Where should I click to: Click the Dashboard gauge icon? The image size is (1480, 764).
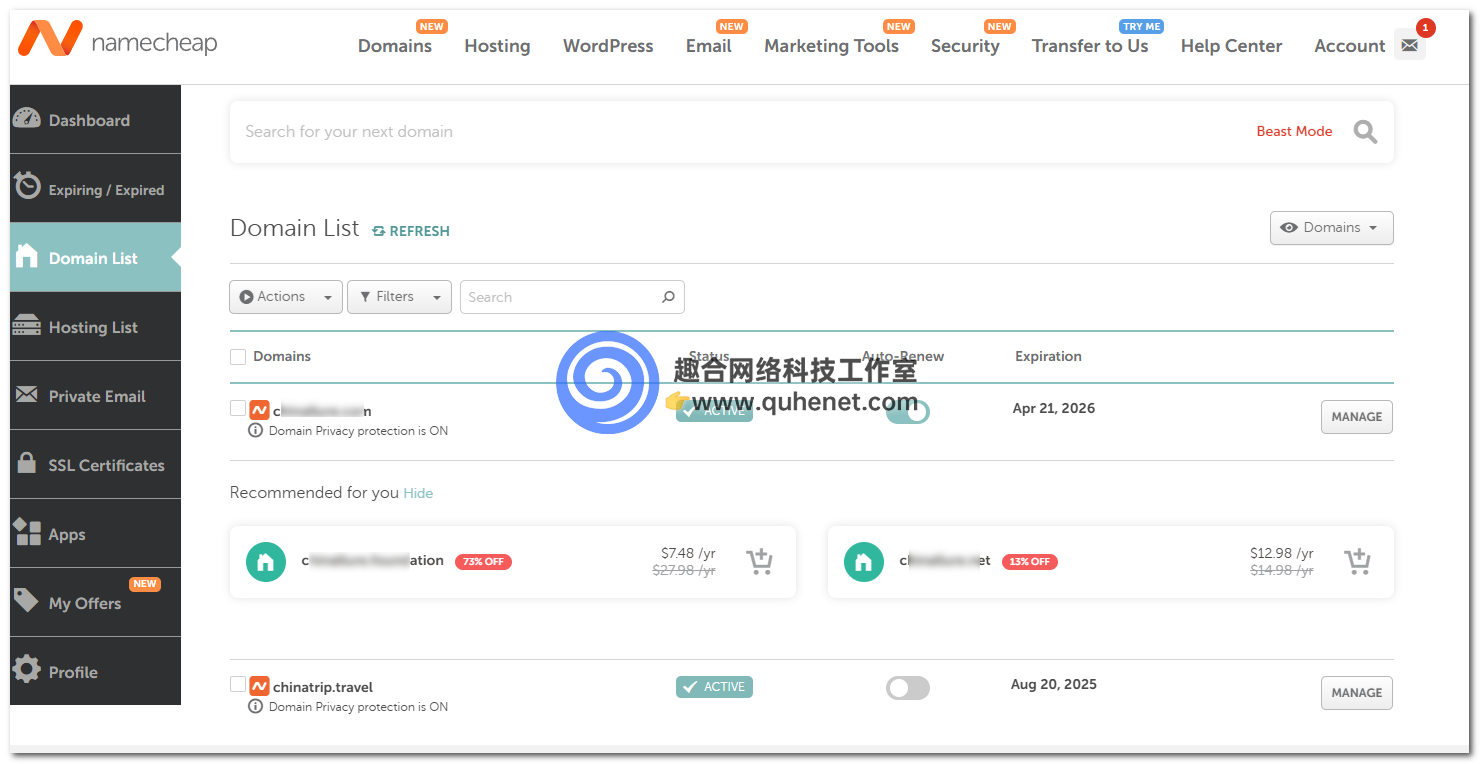click(27, 119)
